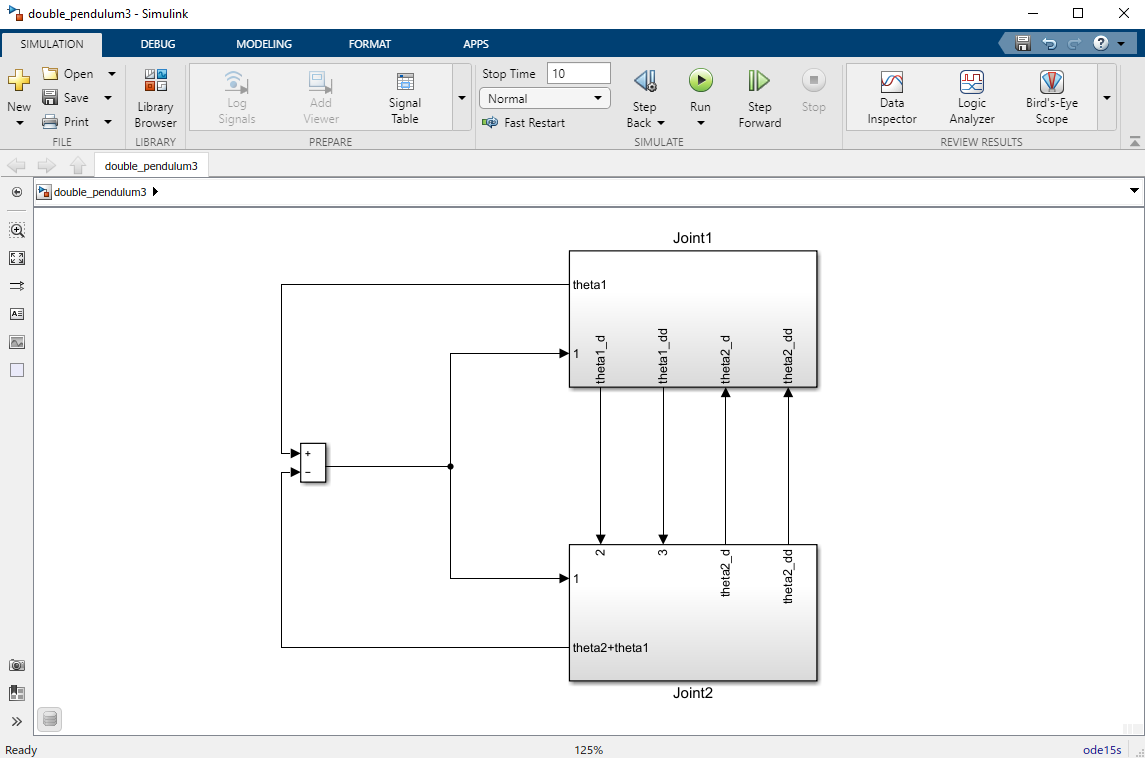The image size is (1145, 758).
Task: Click the quick access Save icon
Action: [1022, 44]
